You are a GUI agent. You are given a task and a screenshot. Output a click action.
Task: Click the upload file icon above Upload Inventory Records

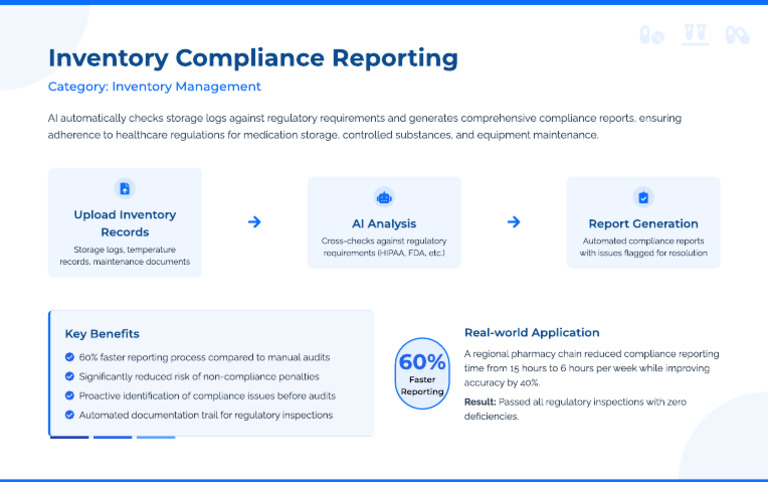[x=125, y=189]
